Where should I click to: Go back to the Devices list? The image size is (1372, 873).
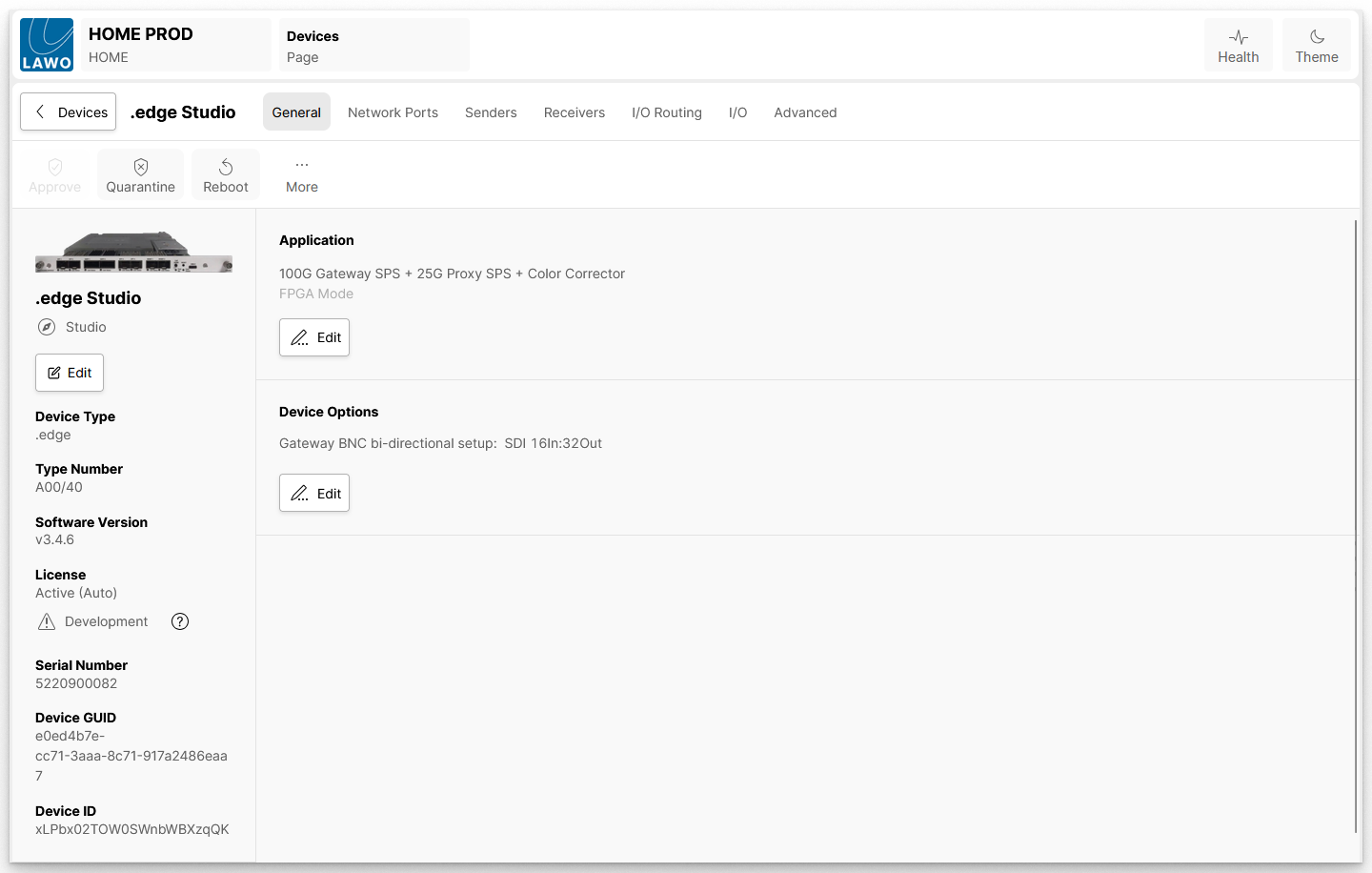click(x=69, y=112)
